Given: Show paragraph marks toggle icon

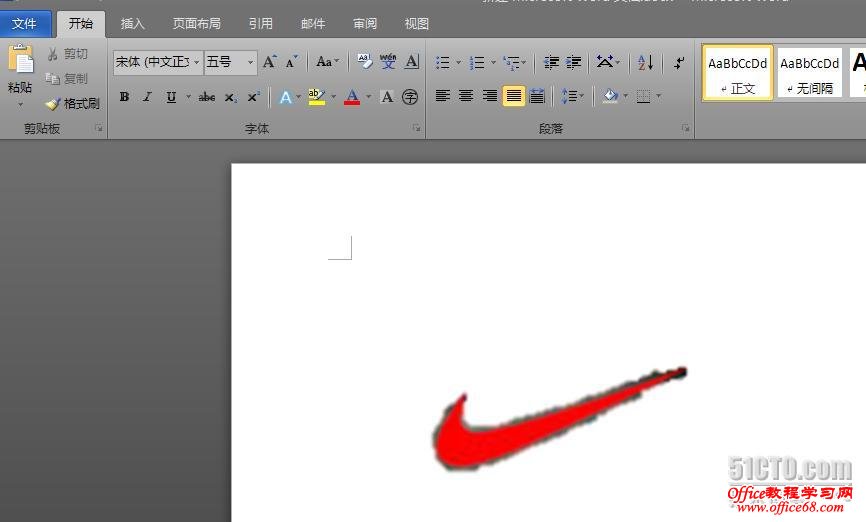Looking at the screenshot, I should (679, 62).
